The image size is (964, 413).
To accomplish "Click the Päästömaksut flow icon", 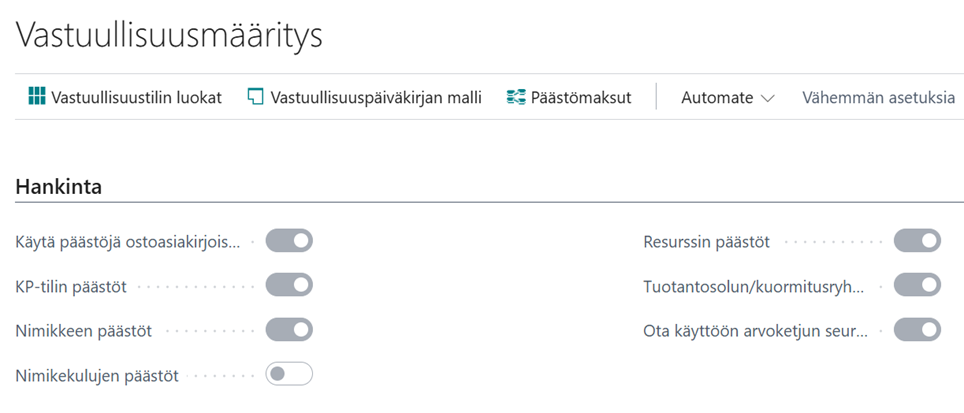I will [516, 97].
